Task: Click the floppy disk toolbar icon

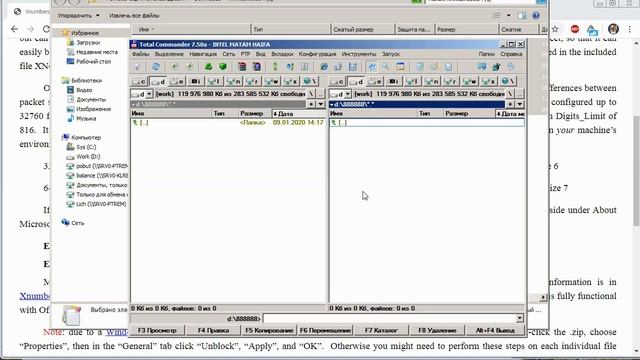Action: click(353, 67)
